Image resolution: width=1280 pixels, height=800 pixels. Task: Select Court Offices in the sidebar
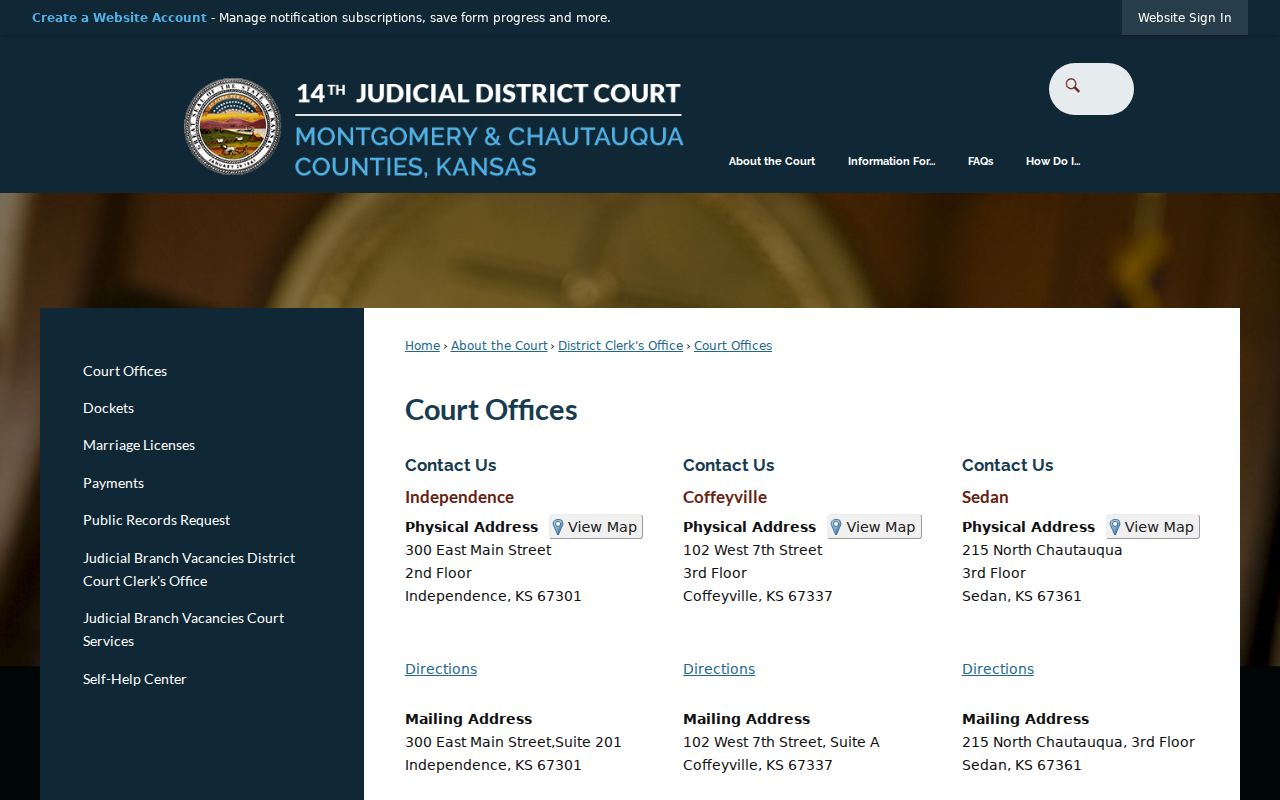[x=125, y=371]
